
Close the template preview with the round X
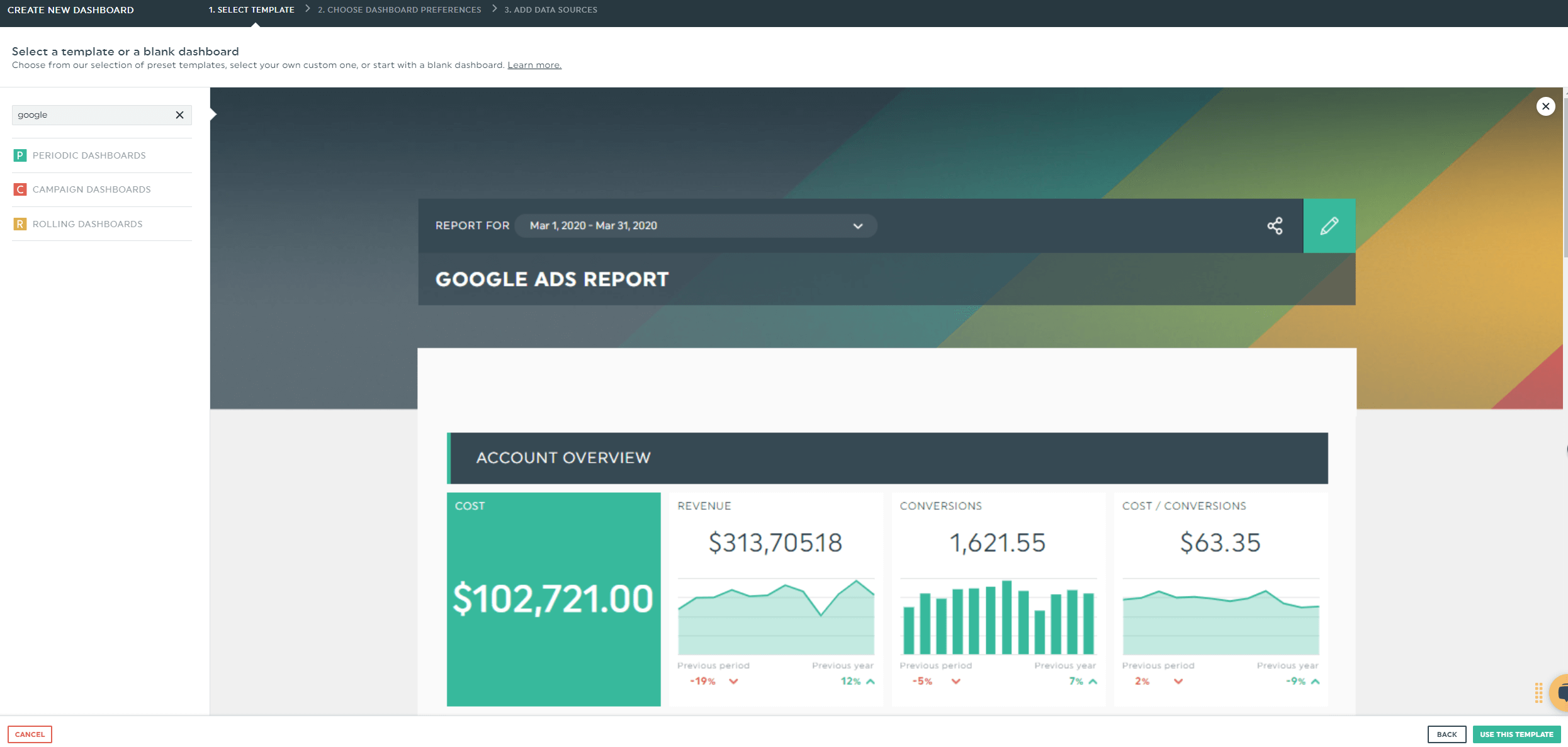tap(1545, 106)
